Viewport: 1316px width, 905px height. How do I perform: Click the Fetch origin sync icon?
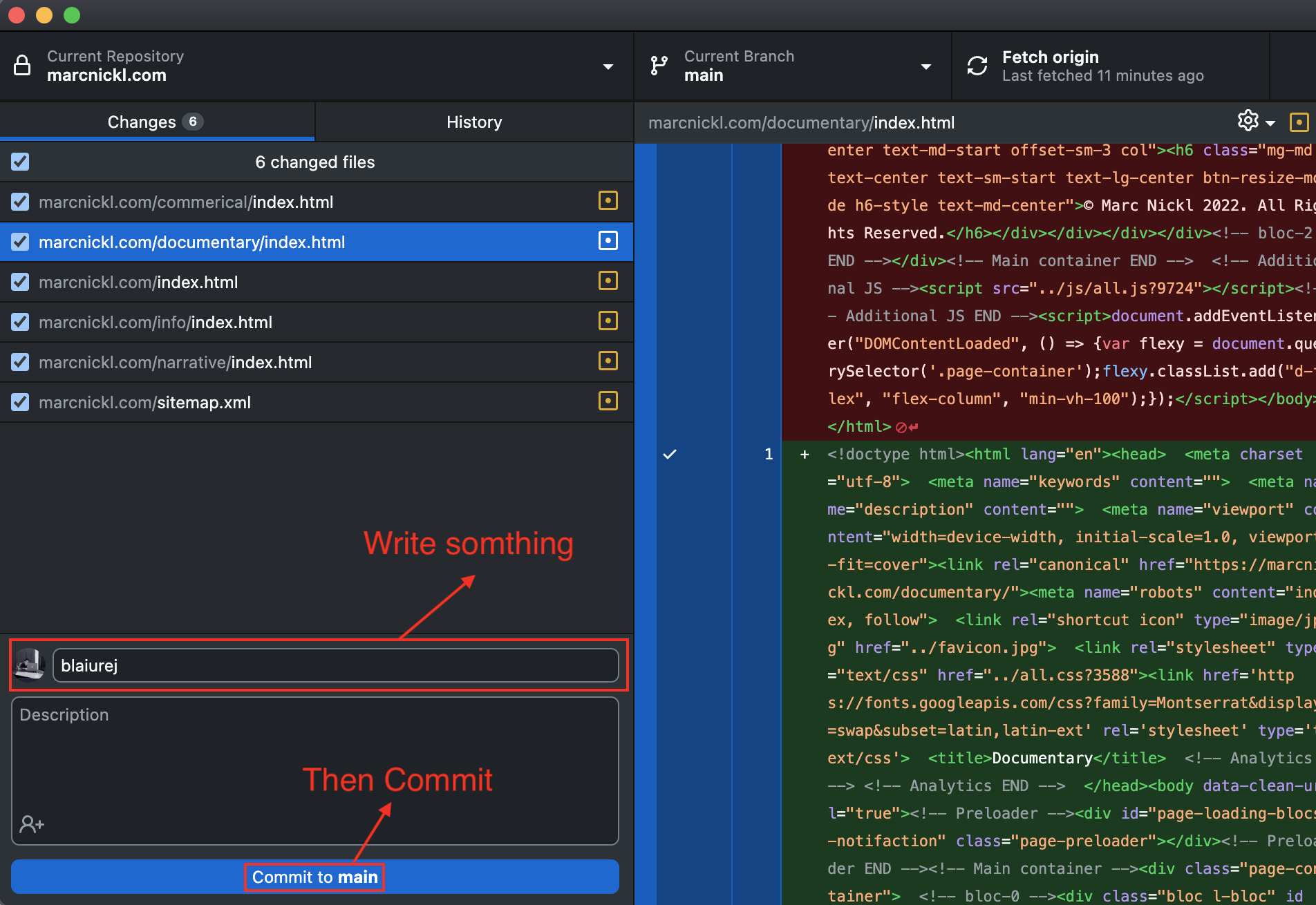977,66
